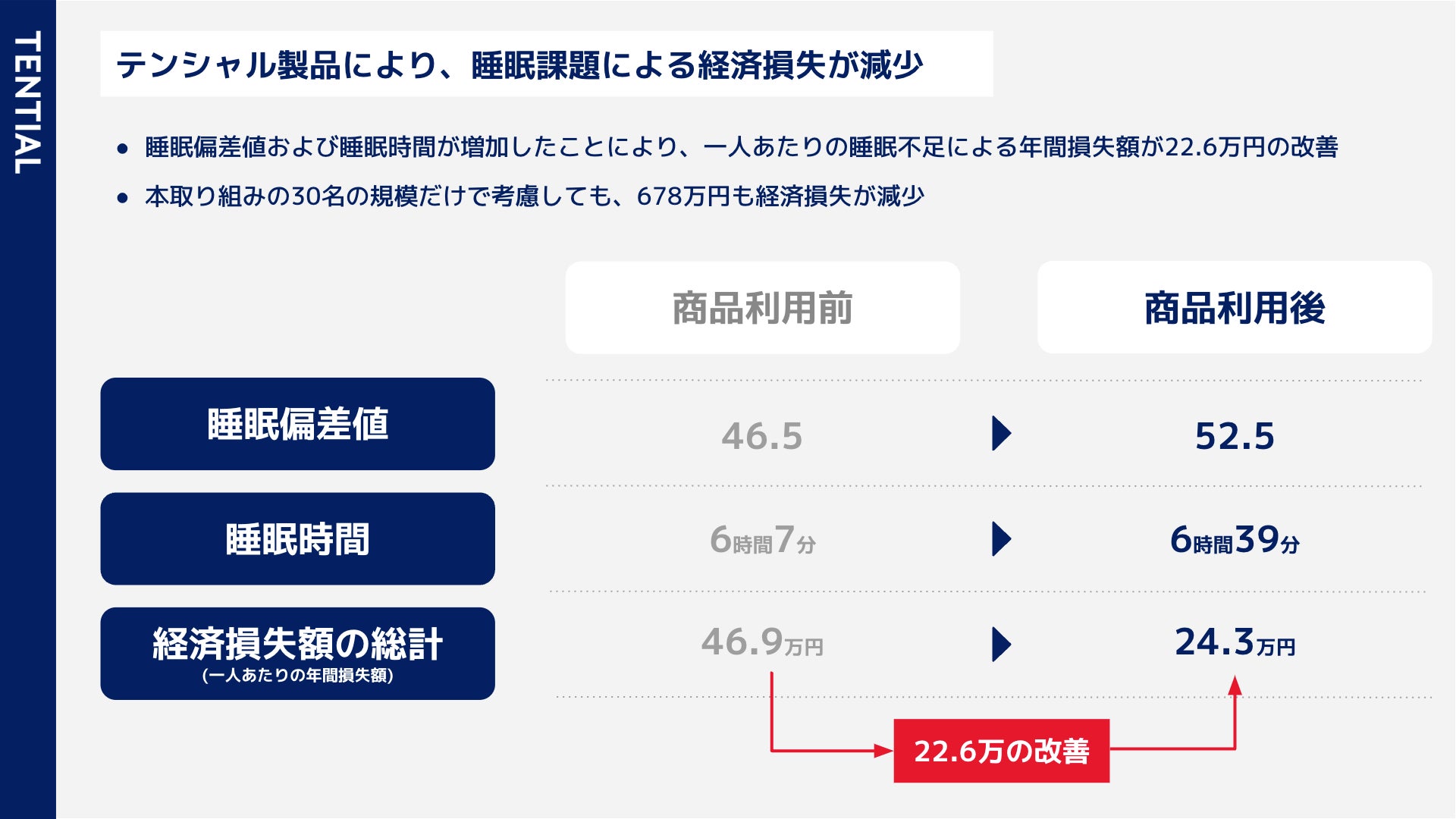Click the bullet dot before 睡眠偏差値および睡眠時間
1456x819 pixels.
(x=123, y=149)
